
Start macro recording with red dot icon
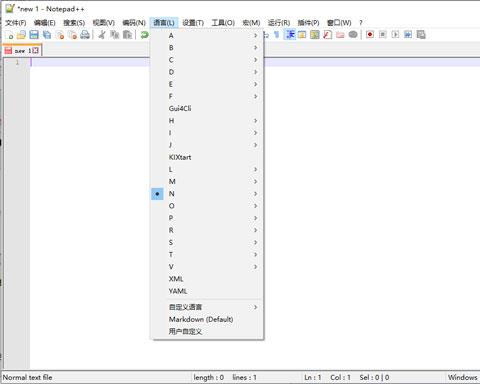(x=370, y=34)
